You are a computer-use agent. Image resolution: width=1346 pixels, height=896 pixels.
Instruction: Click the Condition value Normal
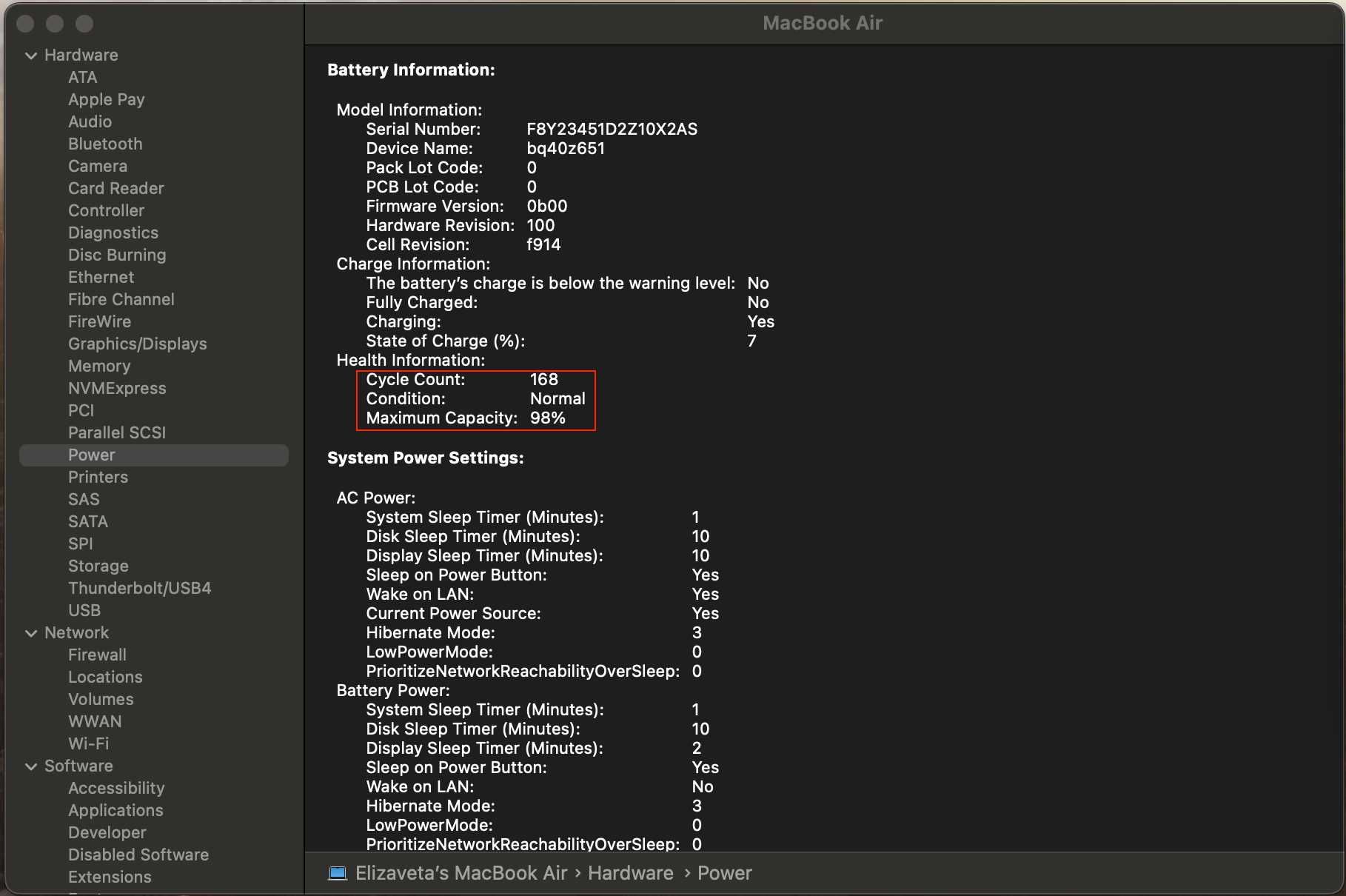pyautogui.click(x=558, y=398)
